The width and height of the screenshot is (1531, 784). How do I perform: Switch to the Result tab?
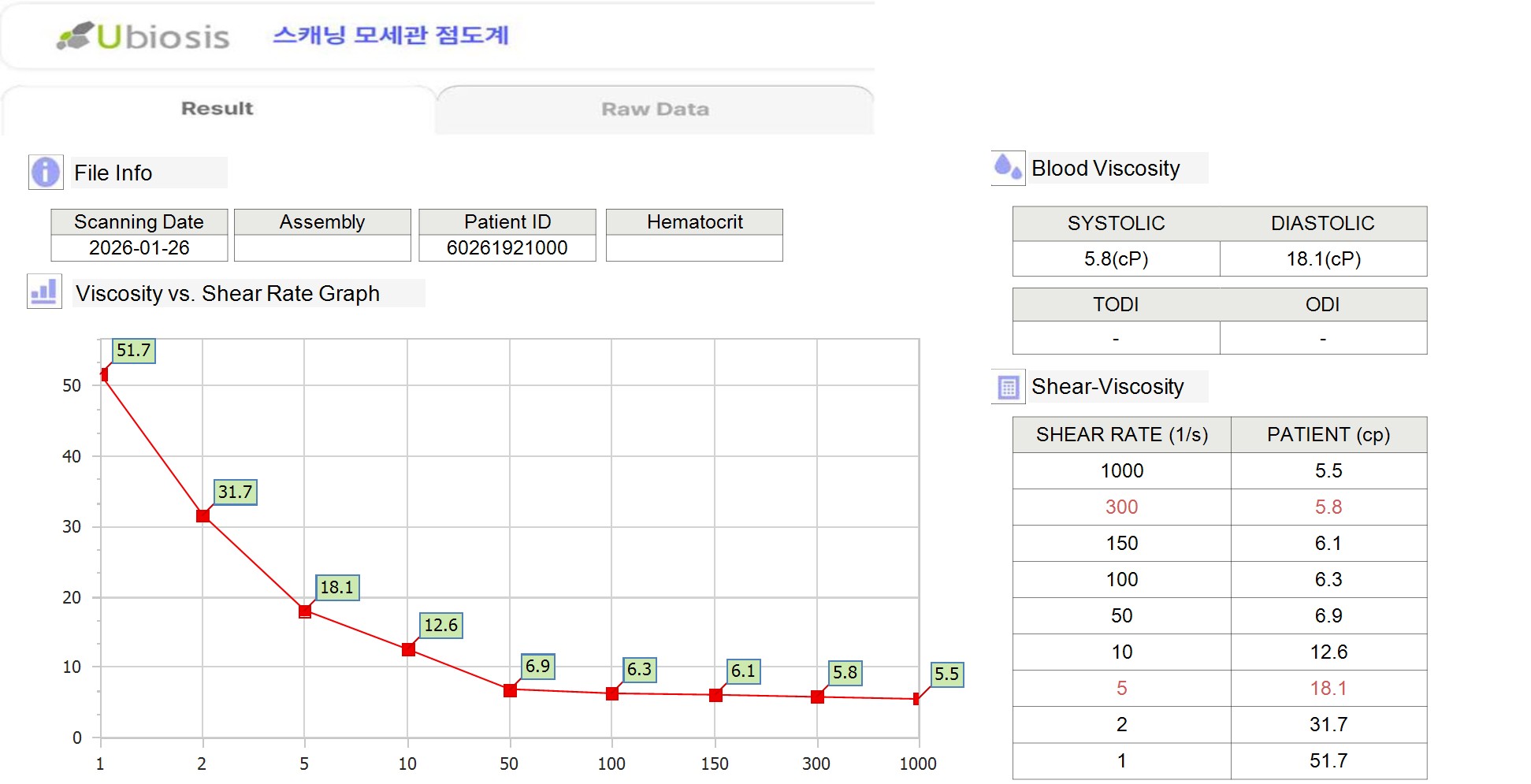pyautogui.click(x=217, y=109)
